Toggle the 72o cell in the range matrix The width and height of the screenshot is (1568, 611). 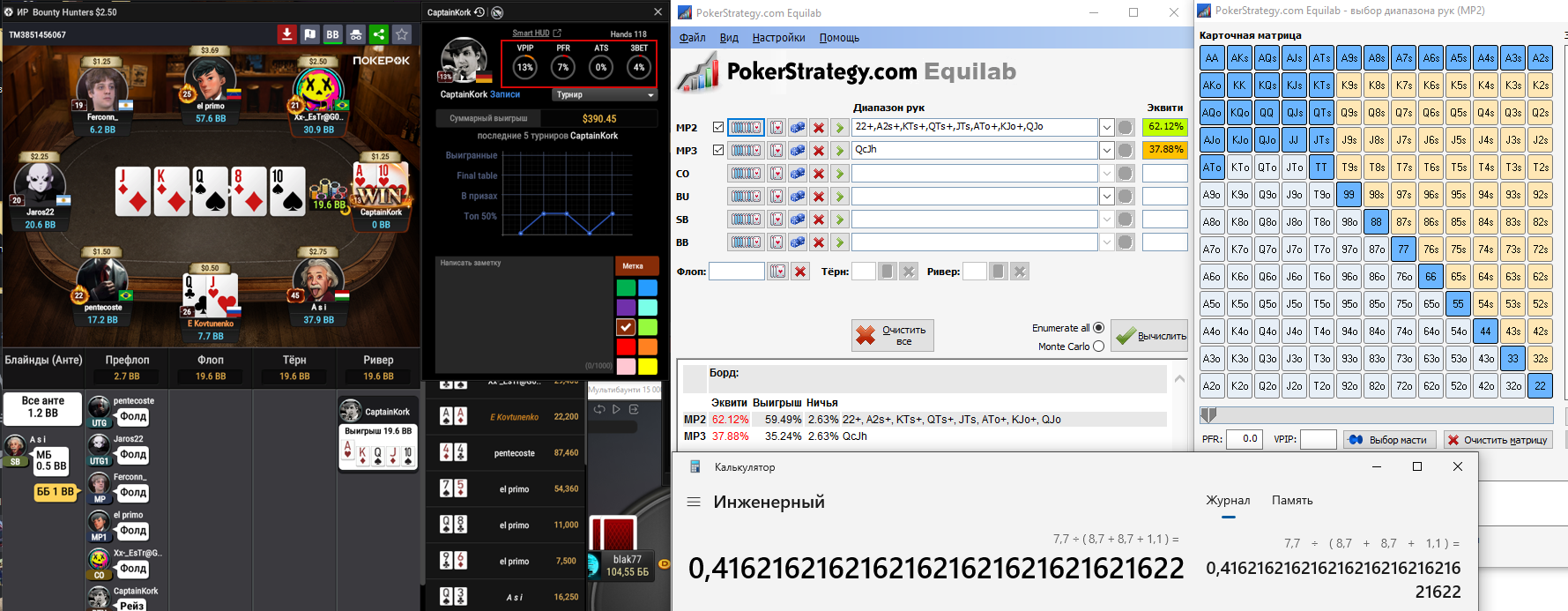[x=1403, y=386]
